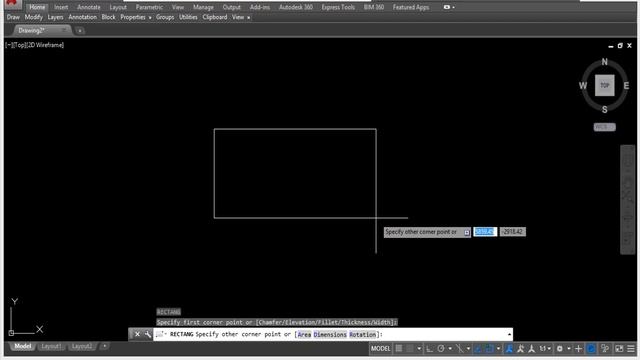The height and width of the screenshot is (360, 640).
Task: Open recent commands icon in command line
Action: click(160, 334)
